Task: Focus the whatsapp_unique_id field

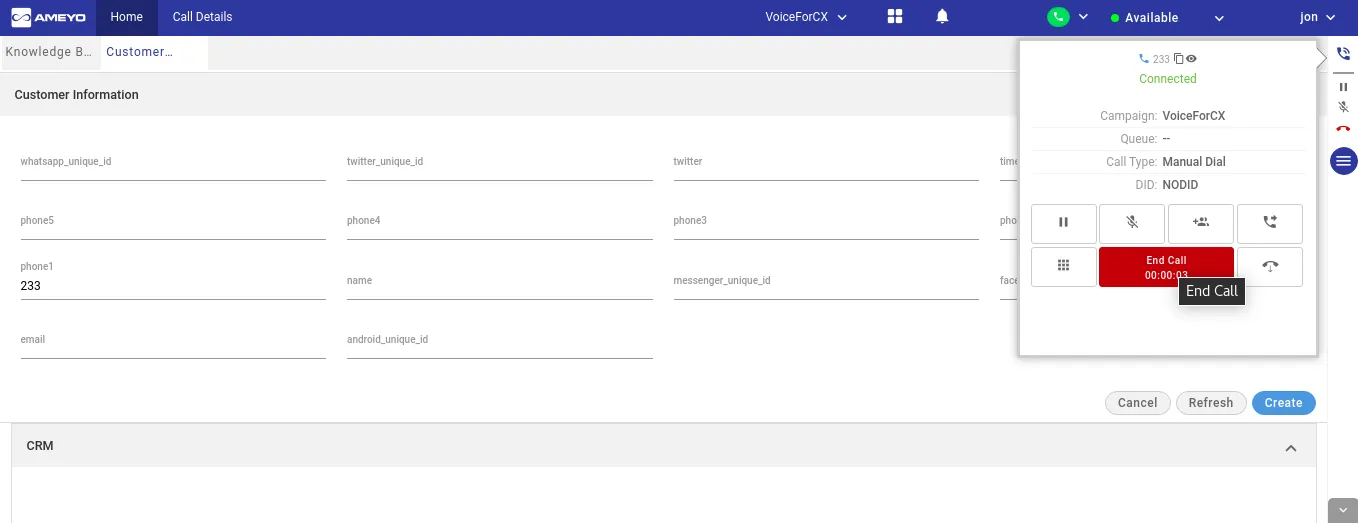Action: (173, 166)
